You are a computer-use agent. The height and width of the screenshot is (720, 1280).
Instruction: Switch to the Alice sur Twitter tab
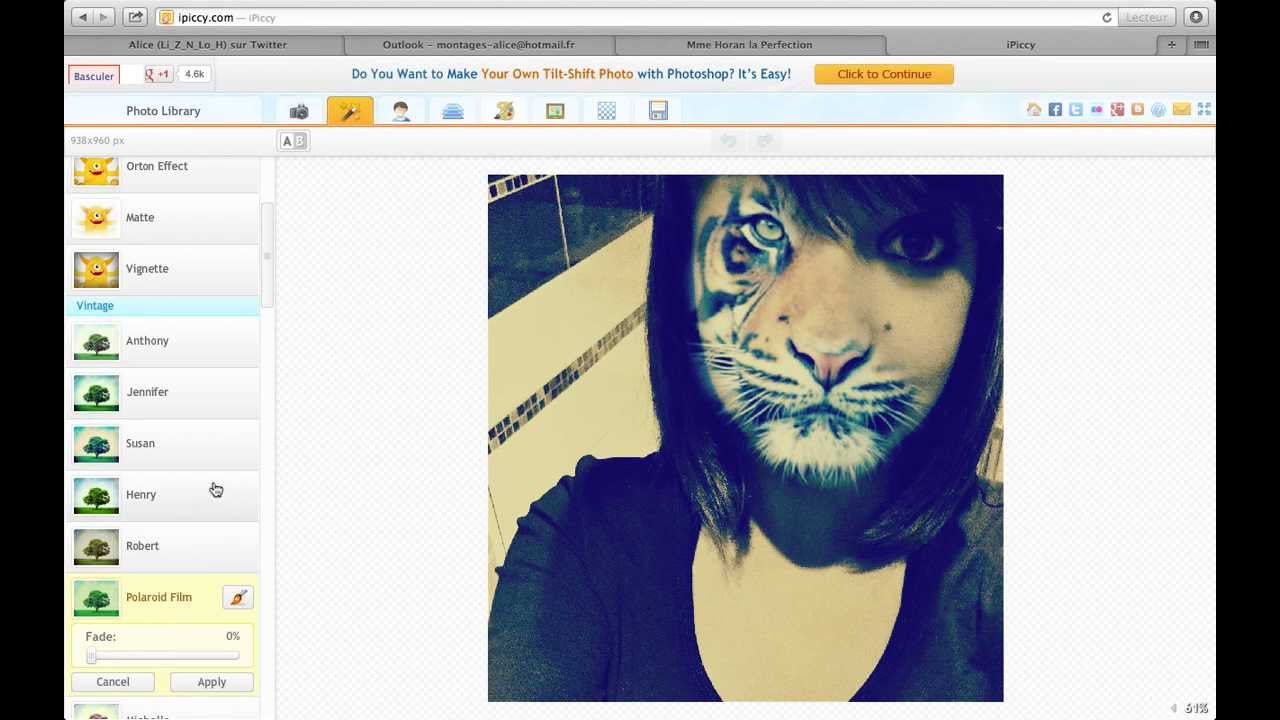click(x=207, y=44)
